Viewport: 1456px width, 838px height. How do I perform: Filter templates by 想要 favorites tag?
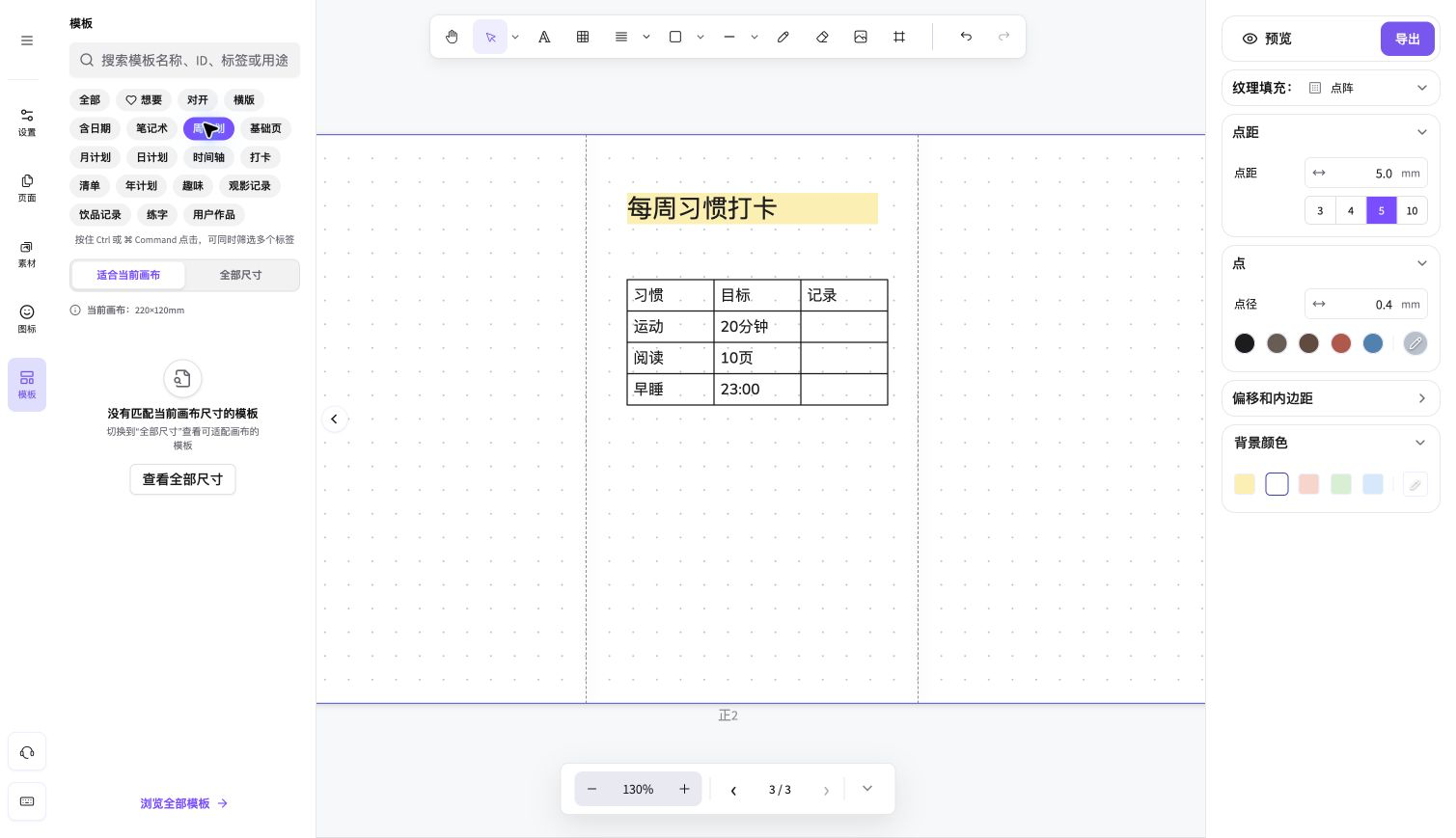coord(144,100)
